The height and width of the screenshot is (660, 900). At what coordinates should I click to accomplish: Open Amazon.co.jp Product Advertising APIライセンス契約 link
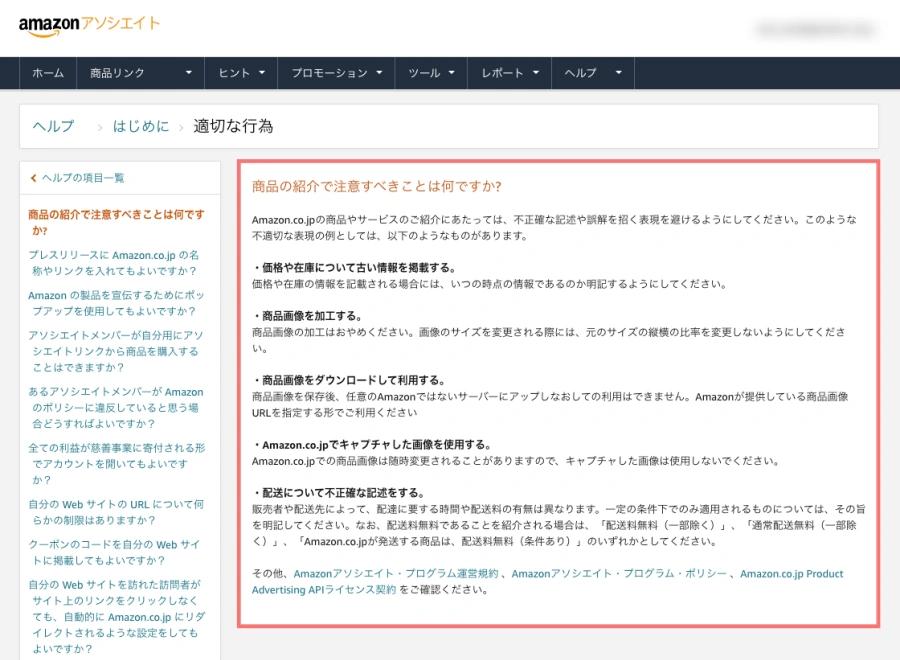point(548,581)
